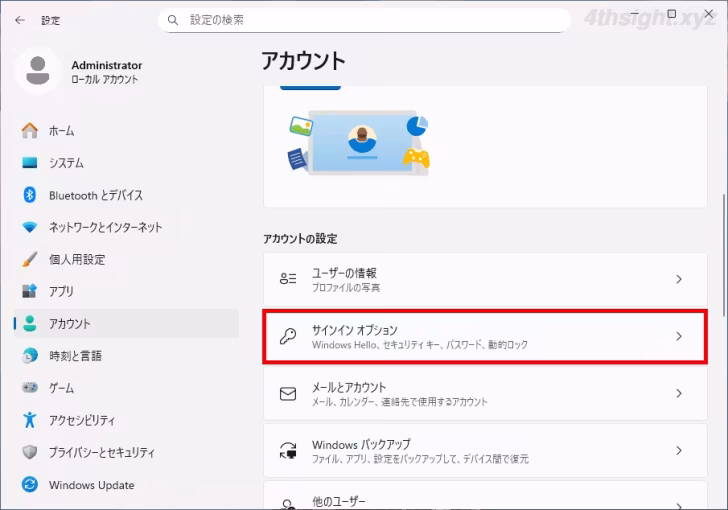
Task: Click the システム monitor icon
Action: point(30,163)
